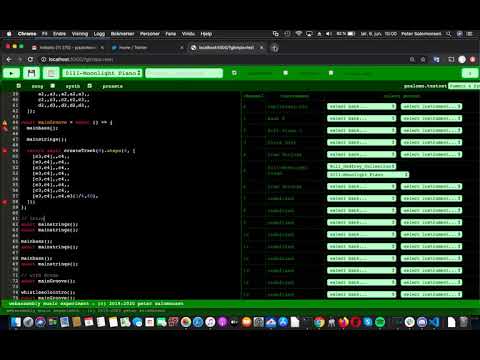This screenshot has height=360, width=480.
Task: Open the select bank dropdown for channel 10
Action: (361, 234)
